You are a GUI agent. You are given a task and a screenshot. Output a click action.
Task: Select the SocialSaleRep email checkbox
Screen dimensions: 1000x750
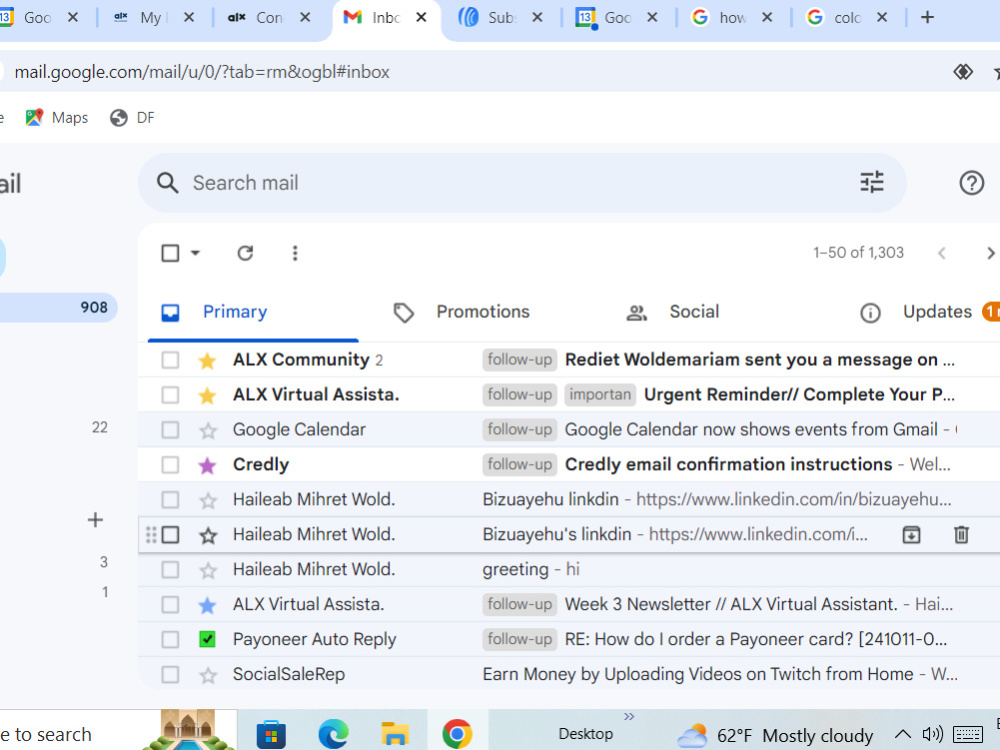(170, 675)
